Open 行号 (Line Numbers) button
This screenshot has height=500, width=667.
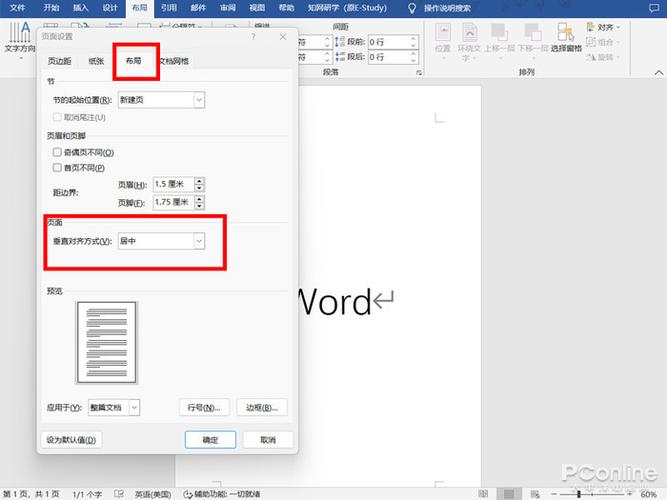coord(204,407)
